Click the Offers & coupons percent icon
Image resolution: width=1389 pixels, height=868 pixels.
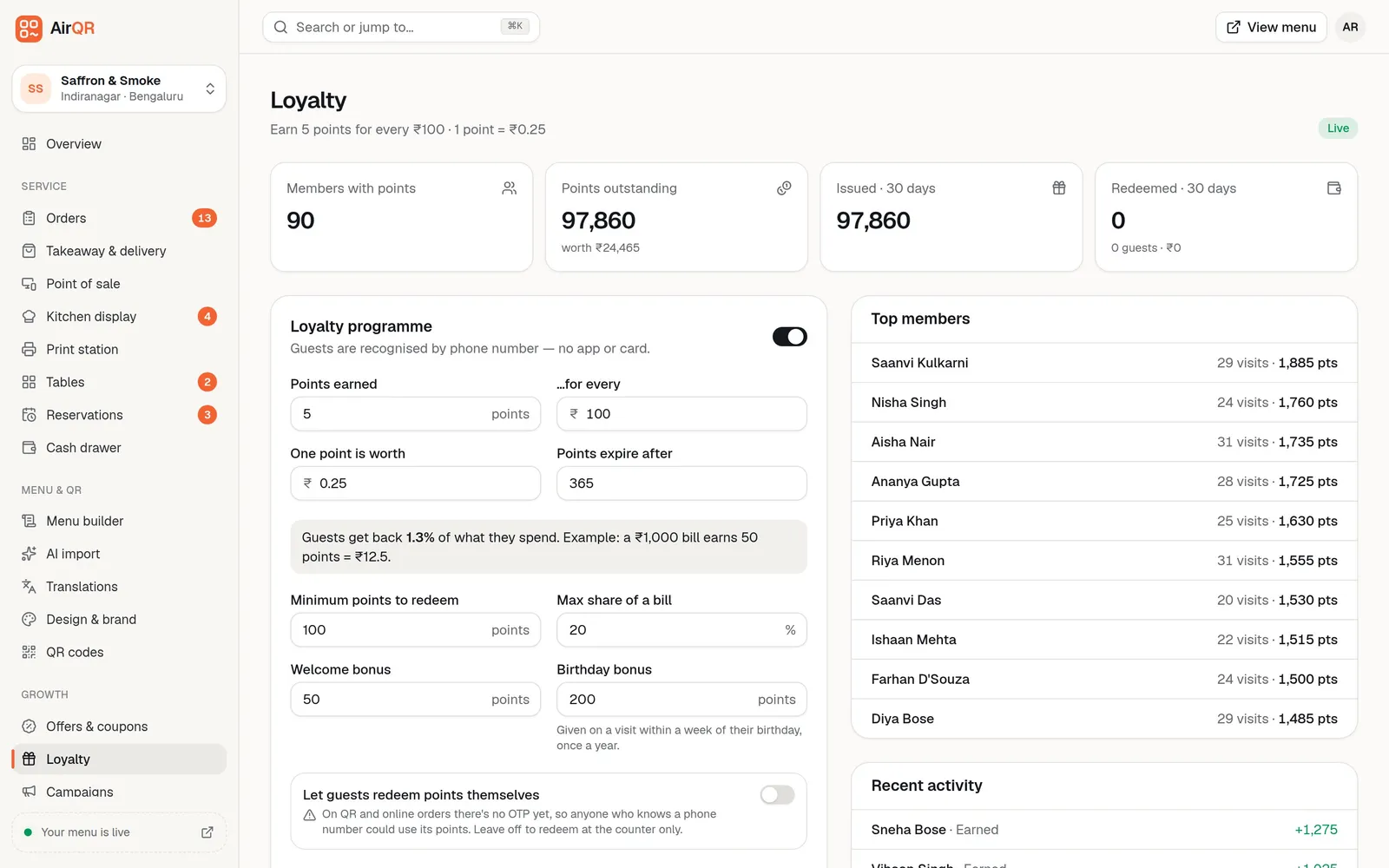coord(29,727)
